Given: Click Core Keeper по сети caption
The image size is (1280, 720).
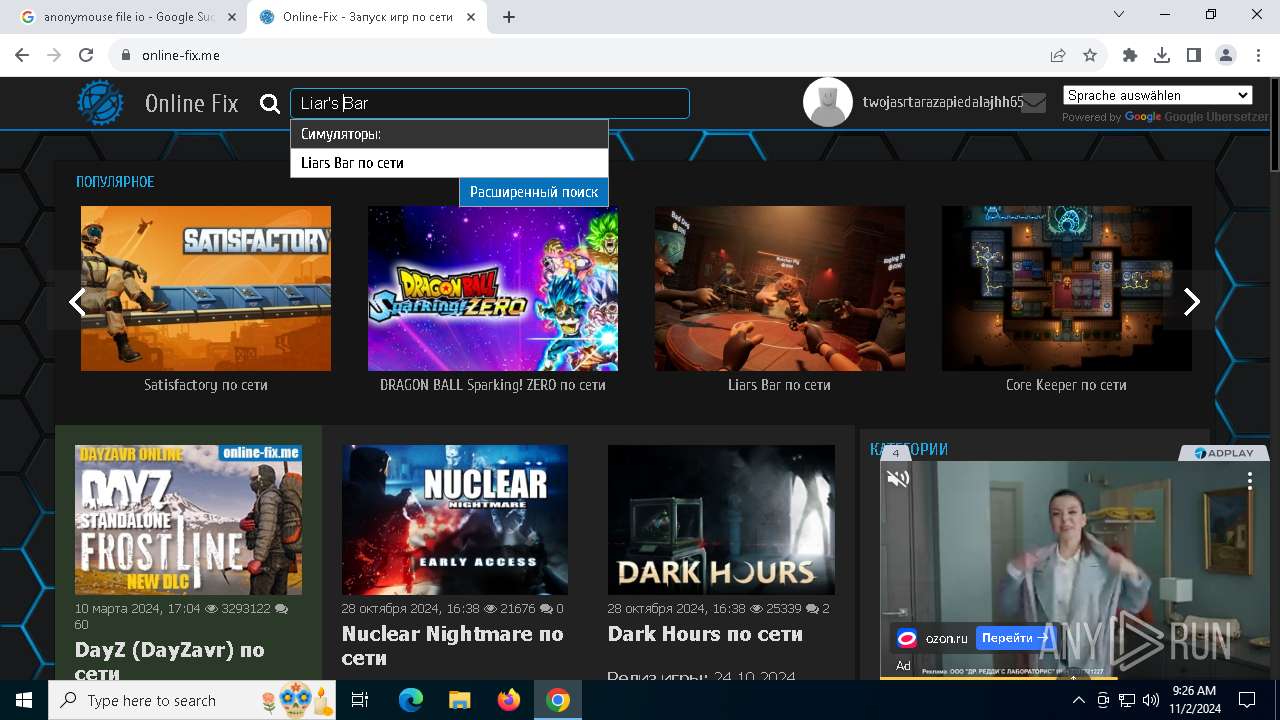Looking at the screenshot, I should [1066, 385].
